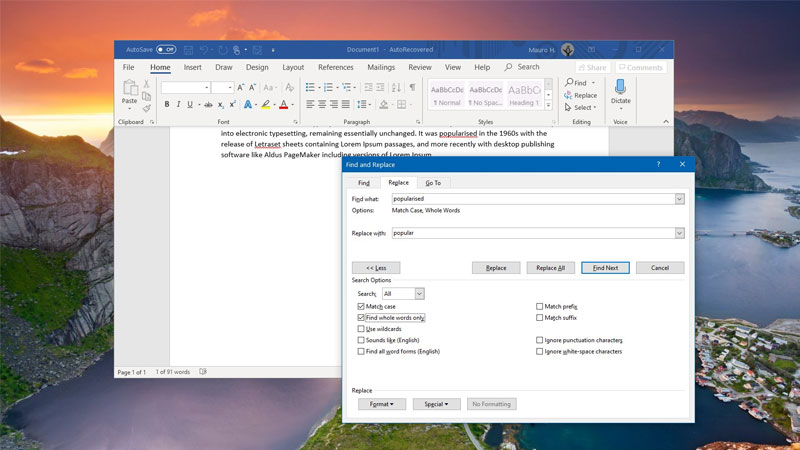Check Ignore punctuation characters

tap(540, 340)
